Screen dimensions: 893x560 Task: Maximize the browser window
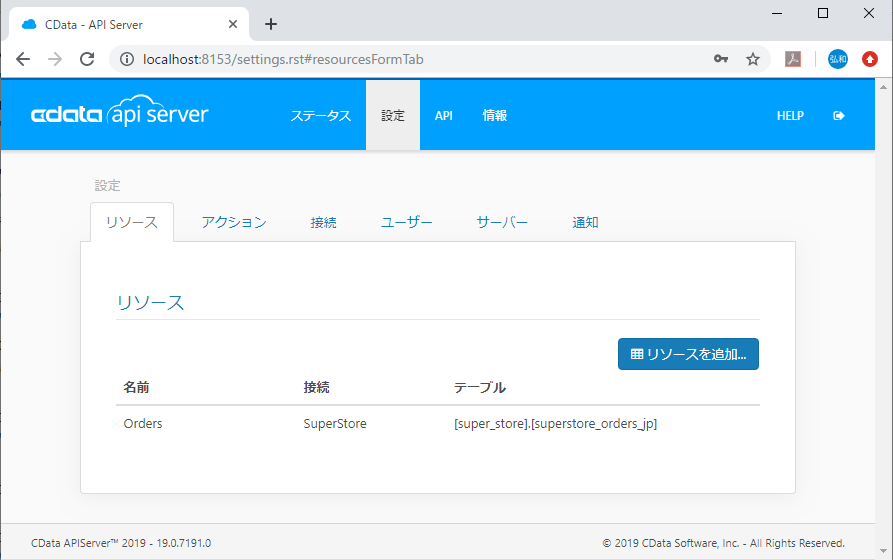pyautogui.click(x=822, y=13)
